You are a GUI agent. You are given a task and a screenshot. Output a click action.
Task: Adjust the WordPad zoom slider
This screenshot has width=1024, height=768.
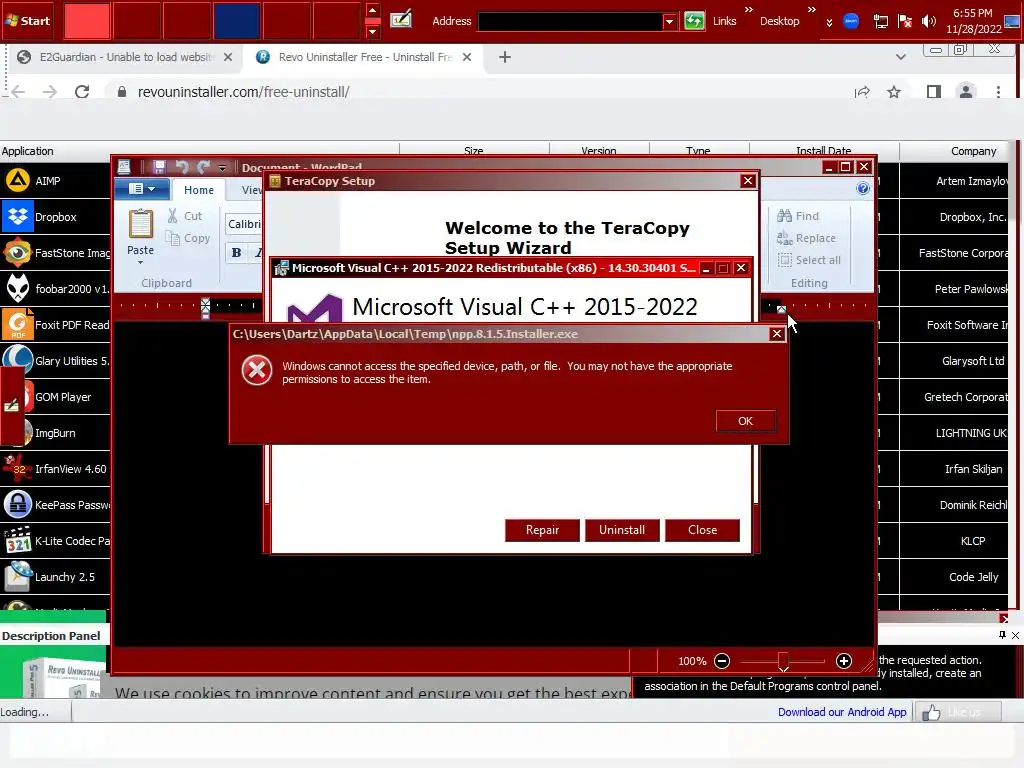783,662
